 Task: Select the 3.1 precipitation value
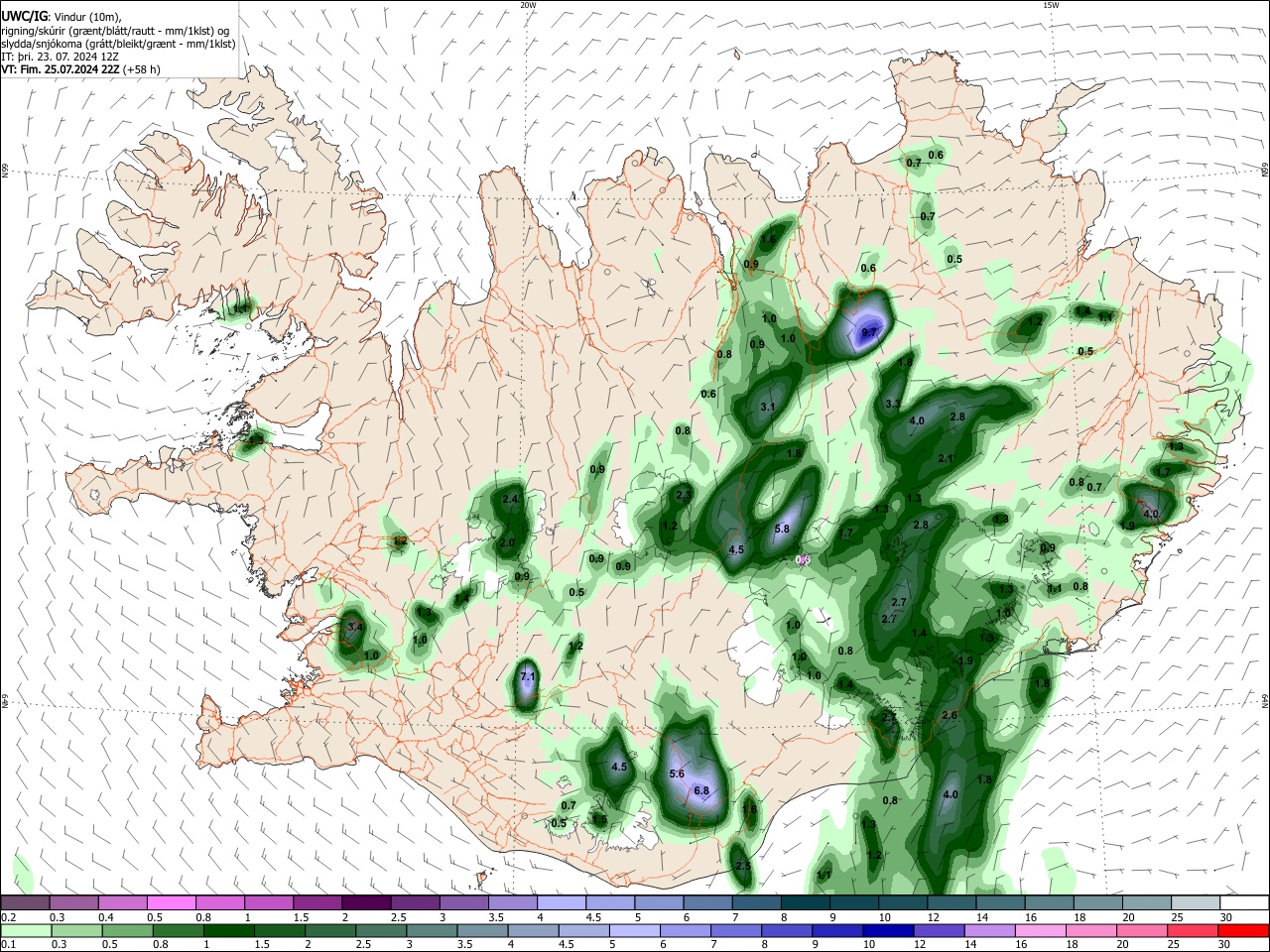click(768, 408)
